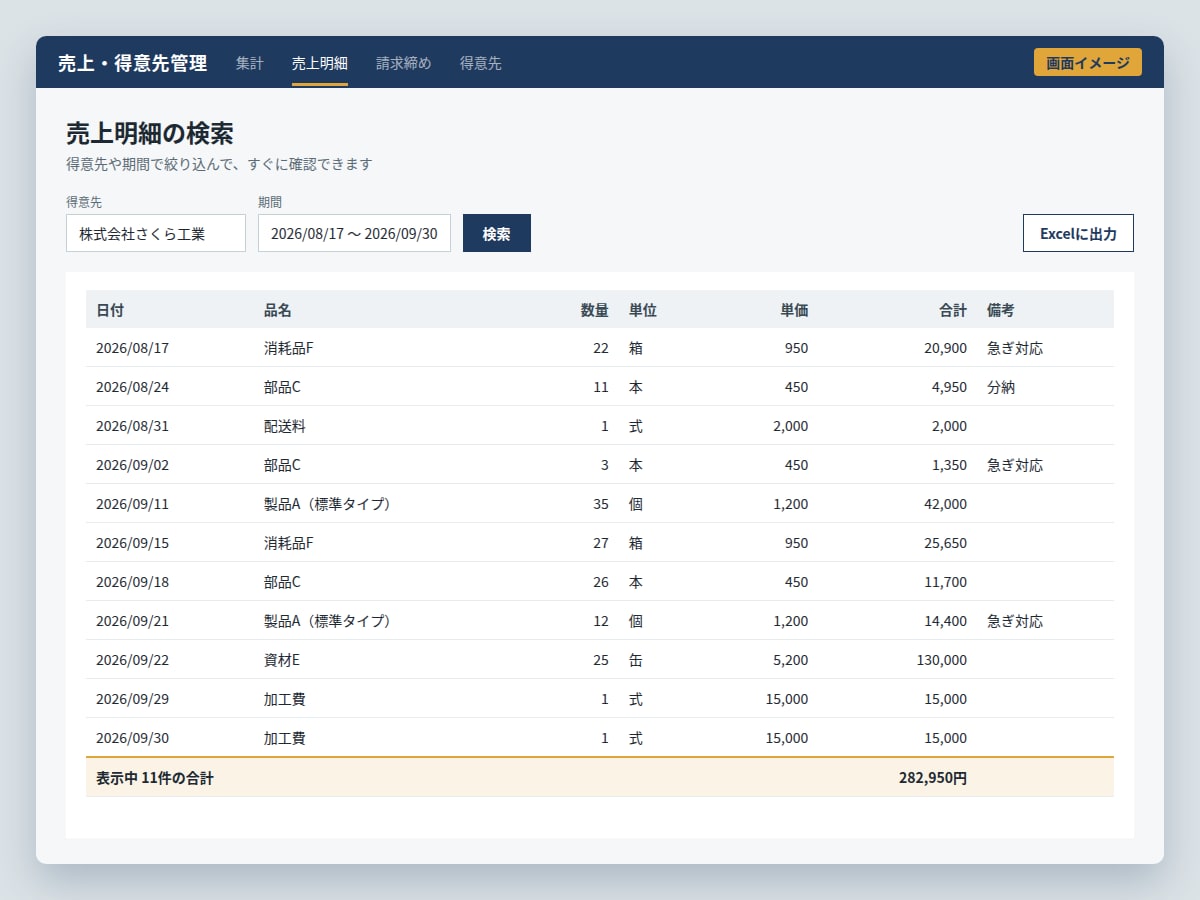
Task: Click the total 14,400 amount
Action: tap(945, 621)
